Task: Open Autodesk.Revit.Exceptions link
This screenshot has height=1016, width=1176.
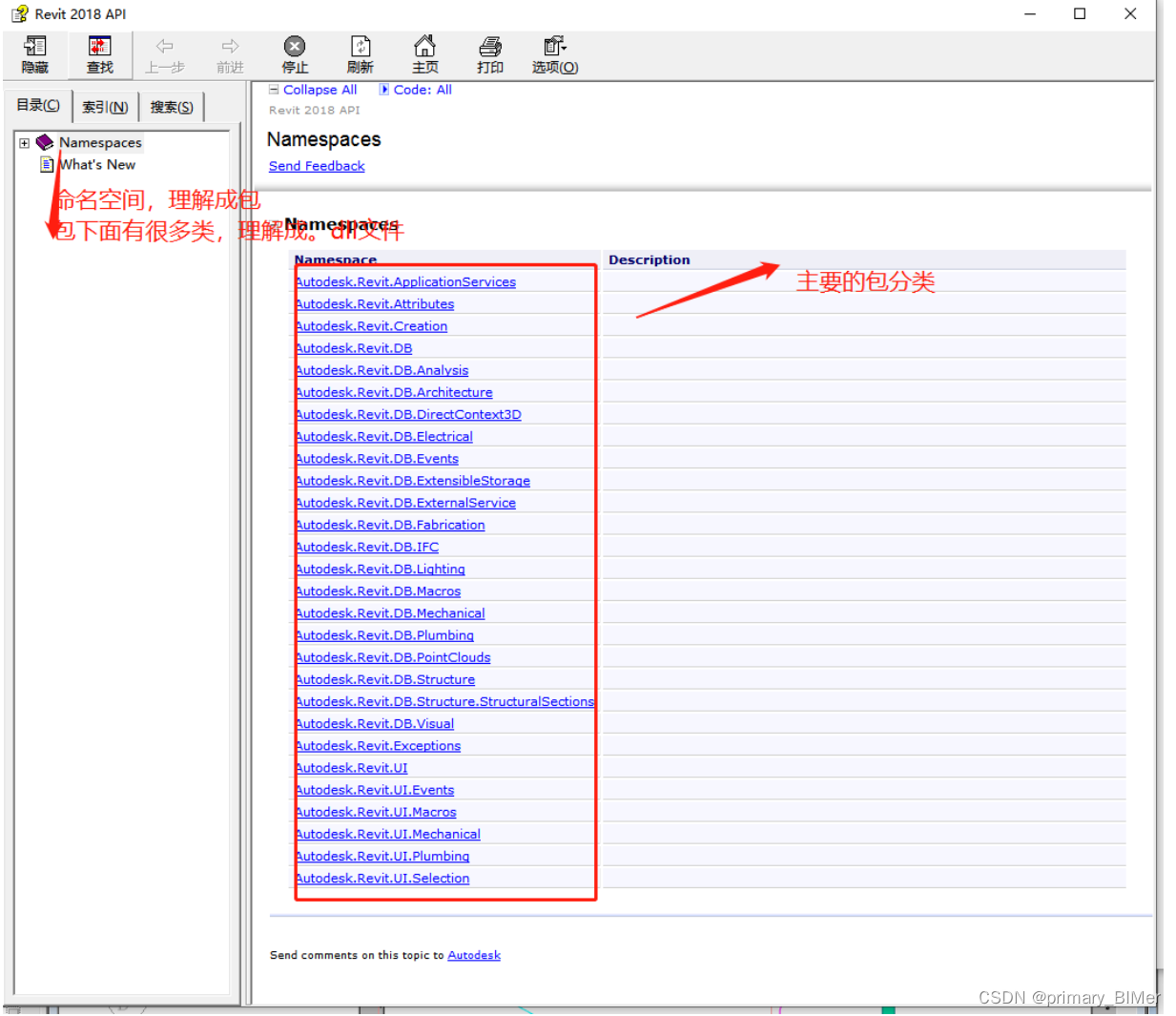Action: click(x=378, y=746)
